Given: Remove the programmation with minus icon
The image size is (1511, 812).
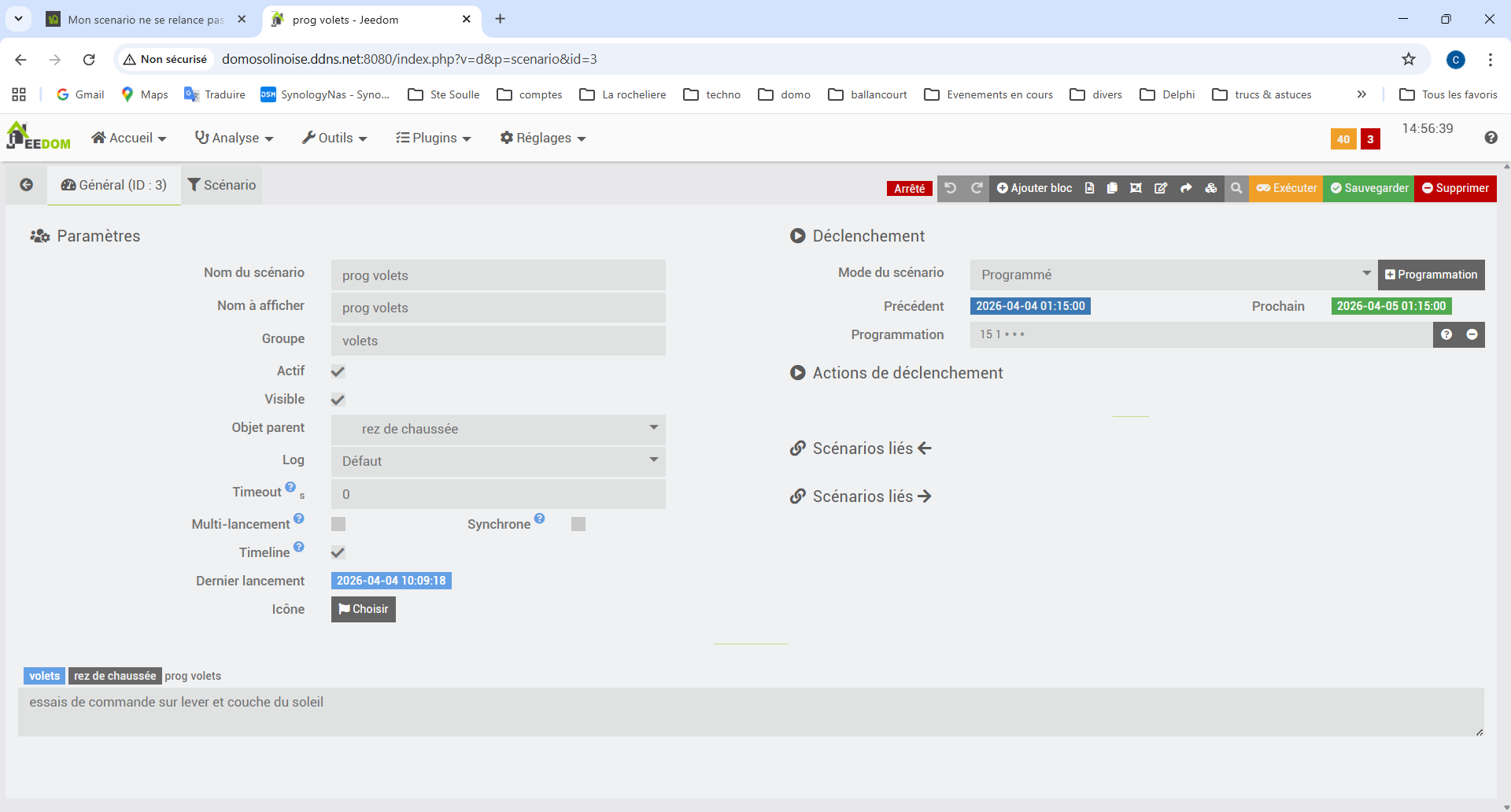Looking at the screenshot, I should click(x=1472, y=334).
